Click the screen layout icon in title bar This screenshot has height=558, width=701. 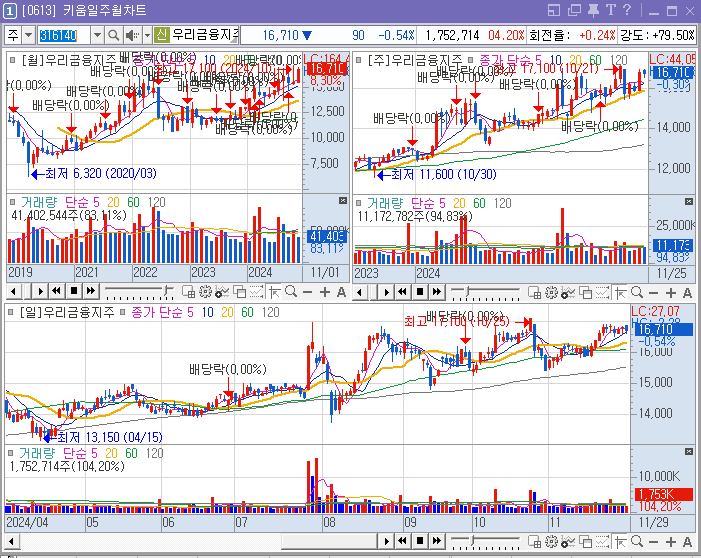coord(554,10)
